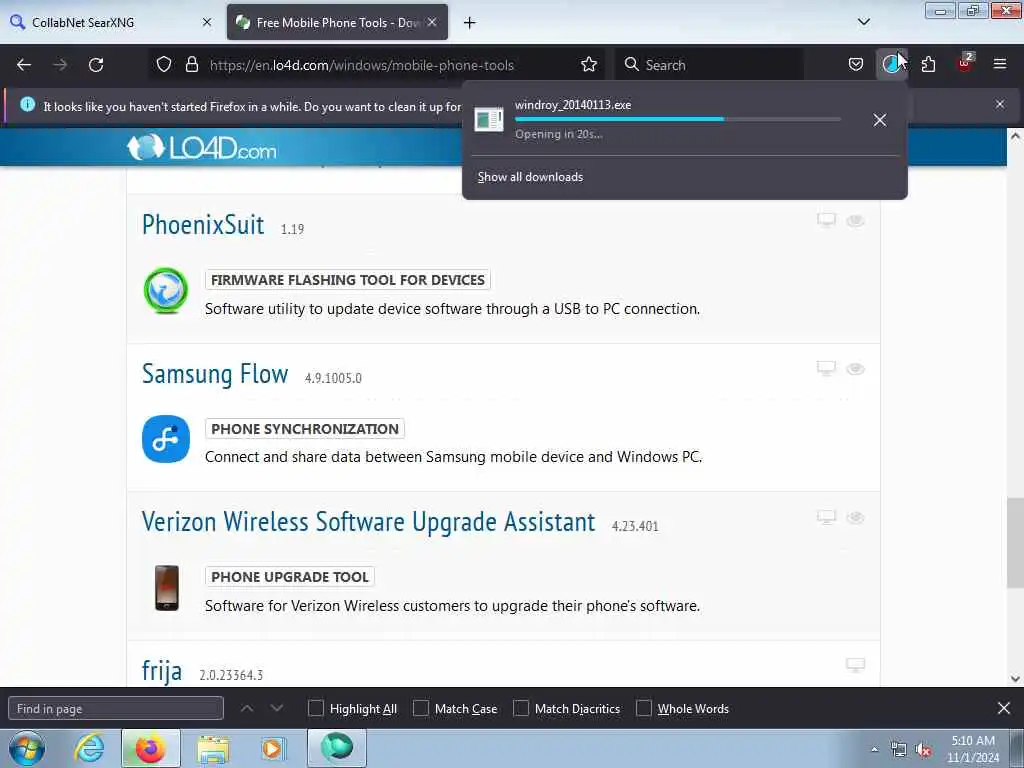Open the Windows Start menu
This screenshot has width=1024, height=768.
27,748
